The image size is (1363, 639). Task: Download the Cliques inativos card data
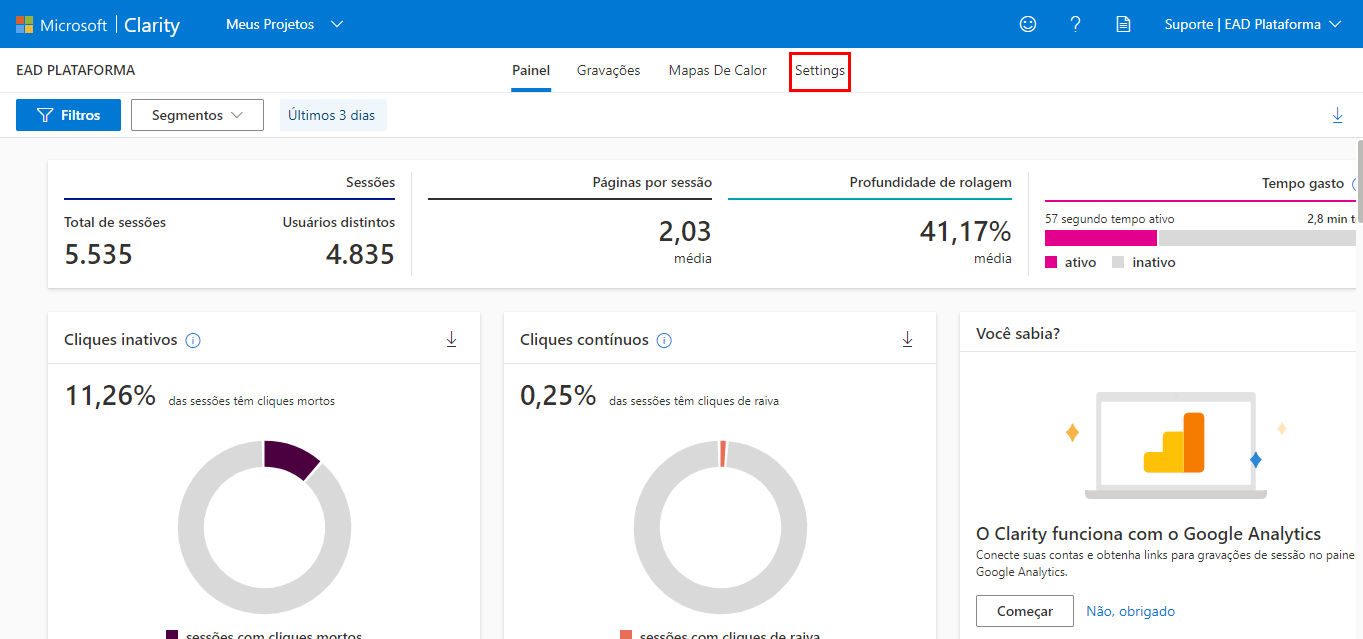(x=451, y=340)
